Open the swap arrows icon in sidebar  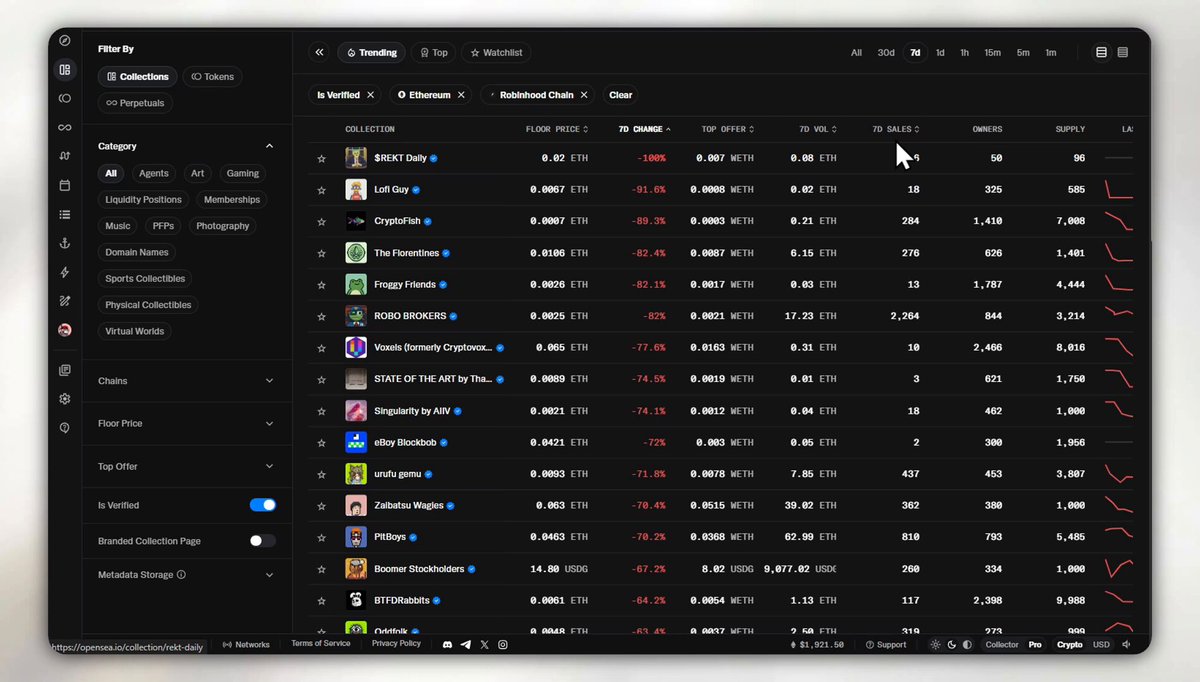click(65, 156)
